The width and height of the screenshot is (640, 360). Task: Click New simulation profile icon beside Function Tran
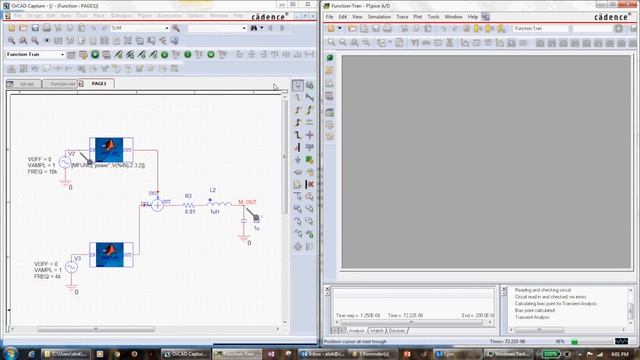(x=71, y=54)
